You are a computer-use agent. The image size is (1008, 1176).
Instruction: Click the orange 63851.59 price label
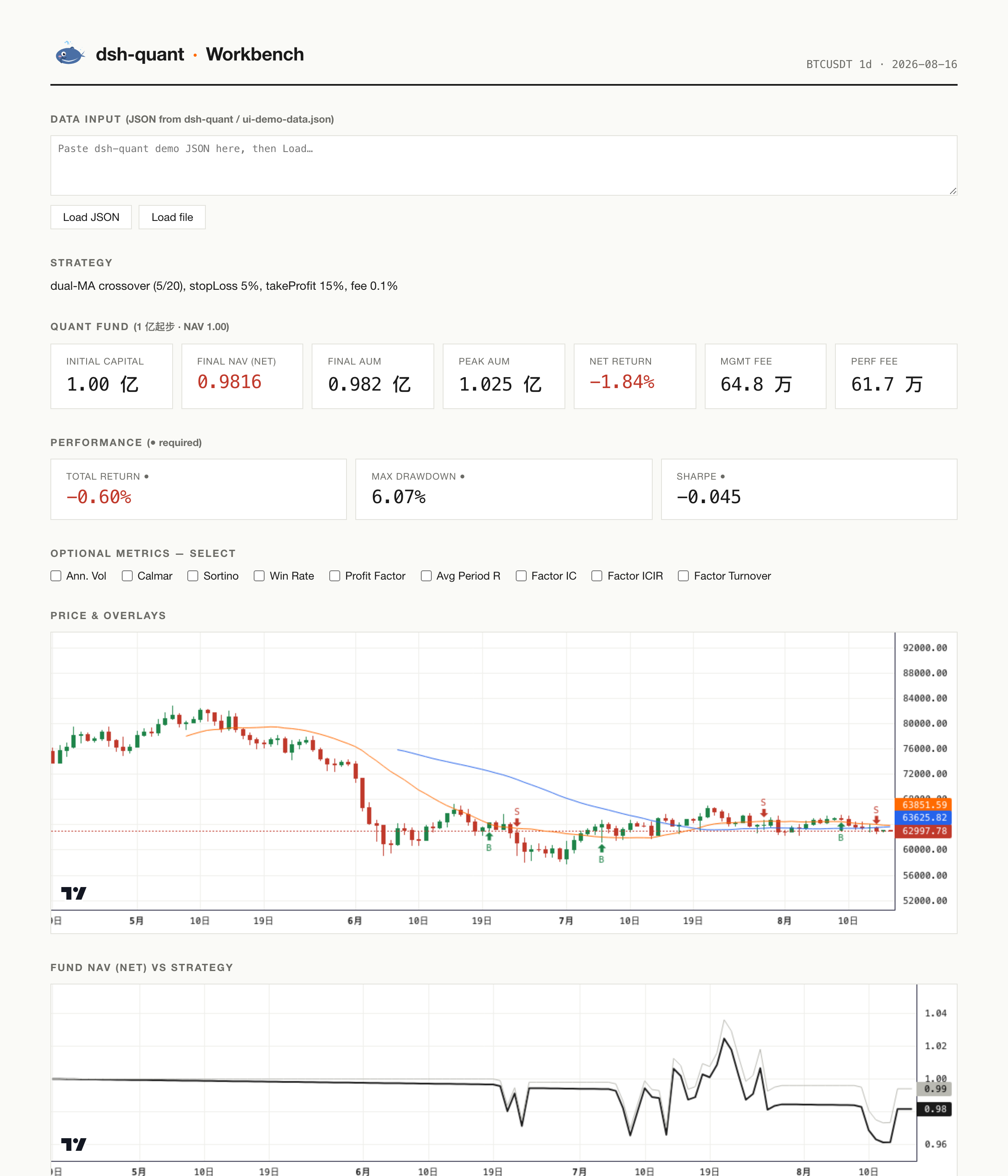tap(924, 804)
